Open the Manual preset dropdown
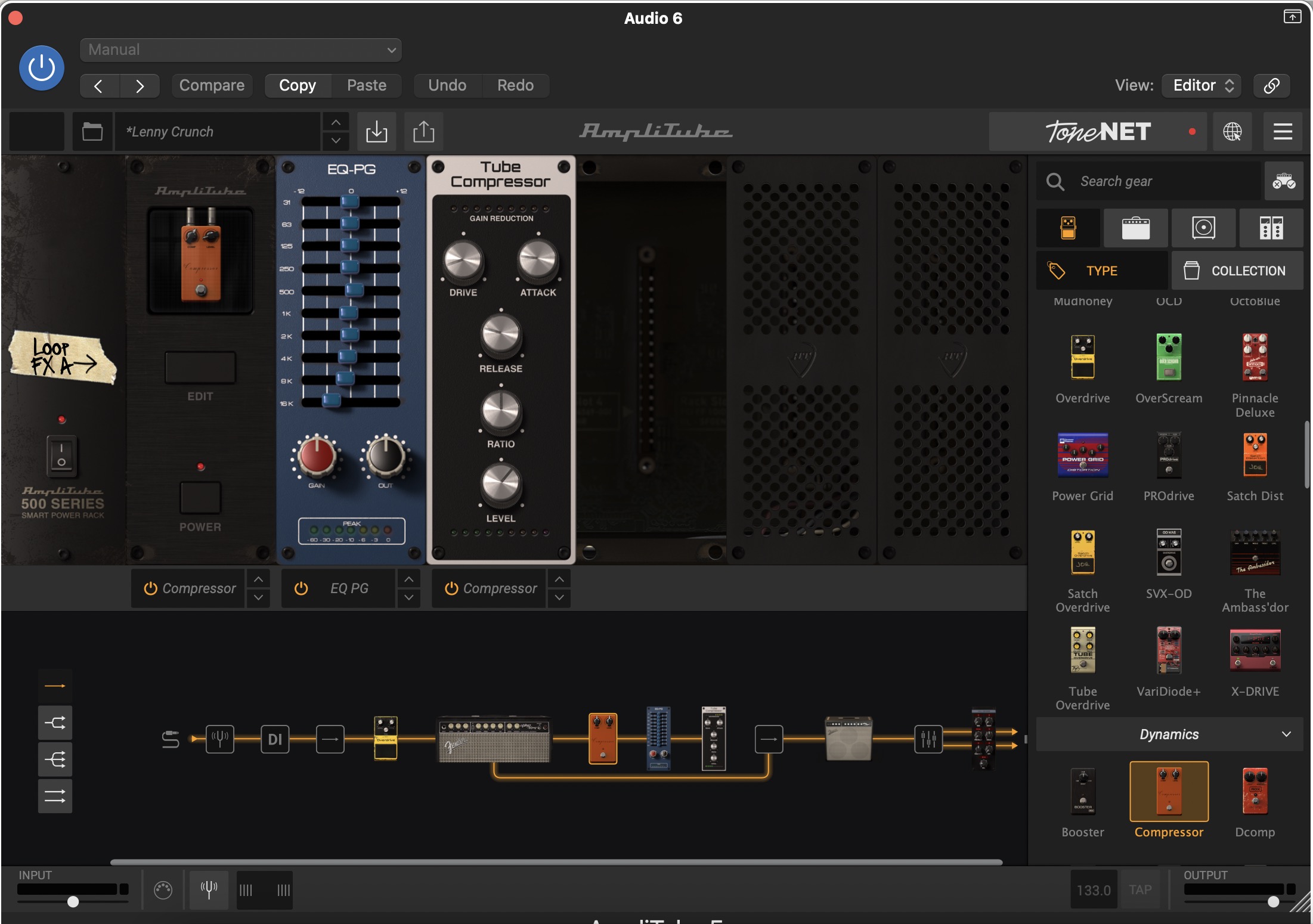 tap(241, 50)
